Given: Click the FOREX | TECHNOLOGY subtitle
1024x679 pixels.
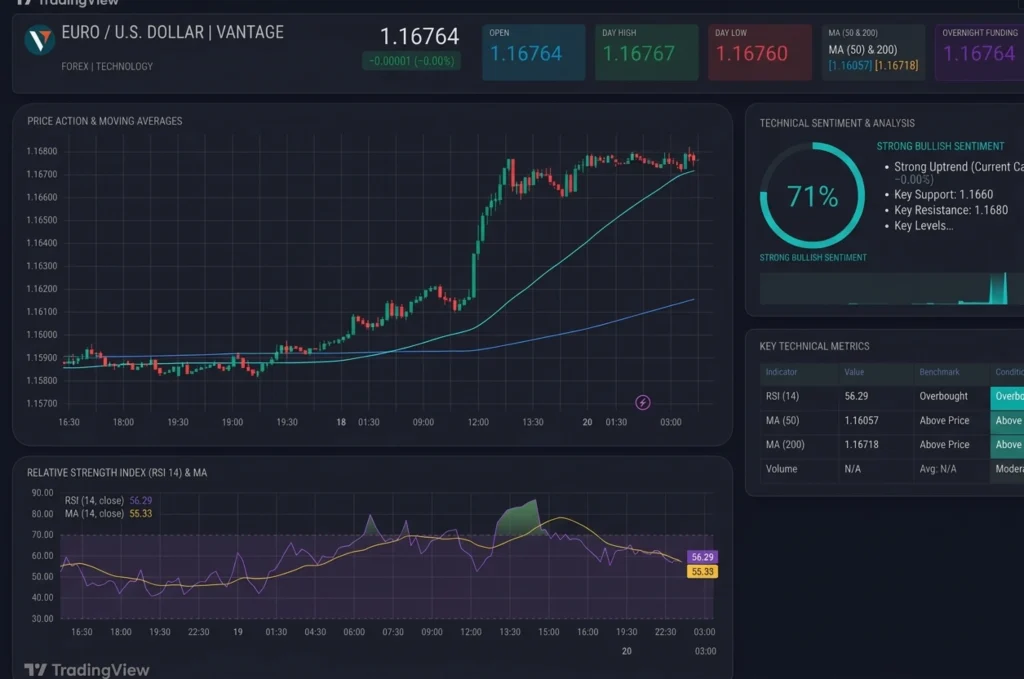Looking at the screenshot, I should click(107, 66).
